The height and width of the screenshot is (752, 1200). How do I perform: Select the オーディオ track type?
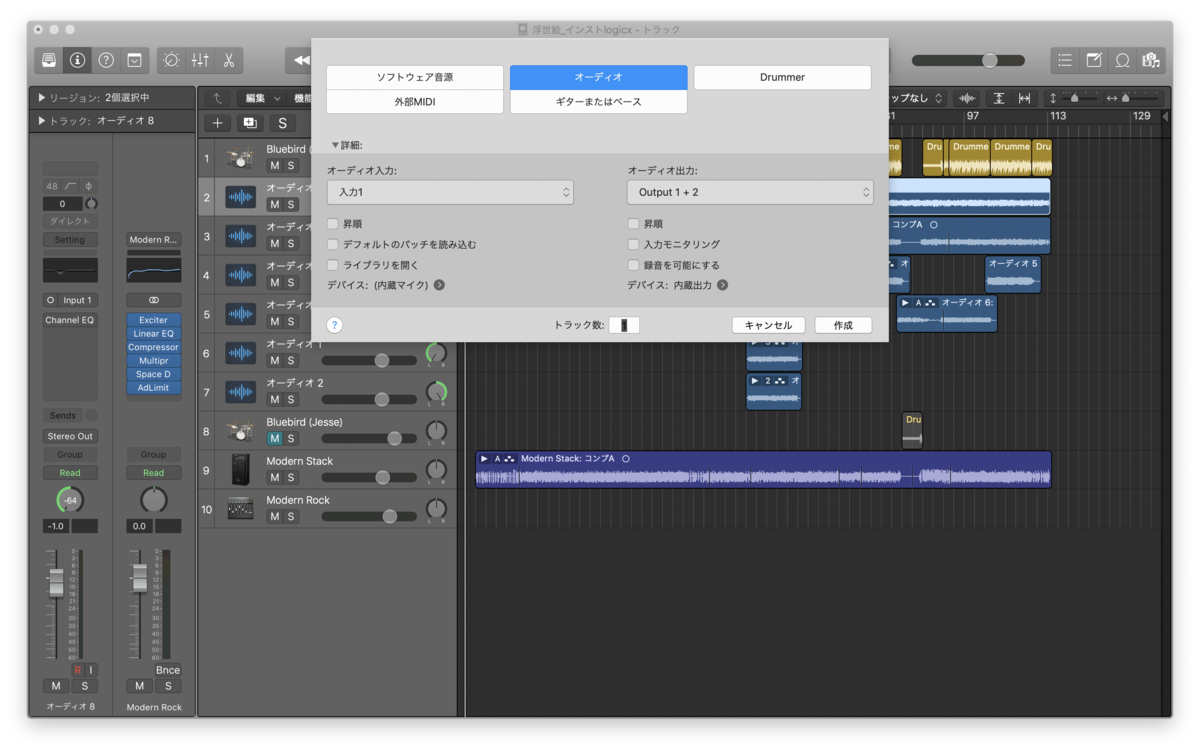click(598, 77)
